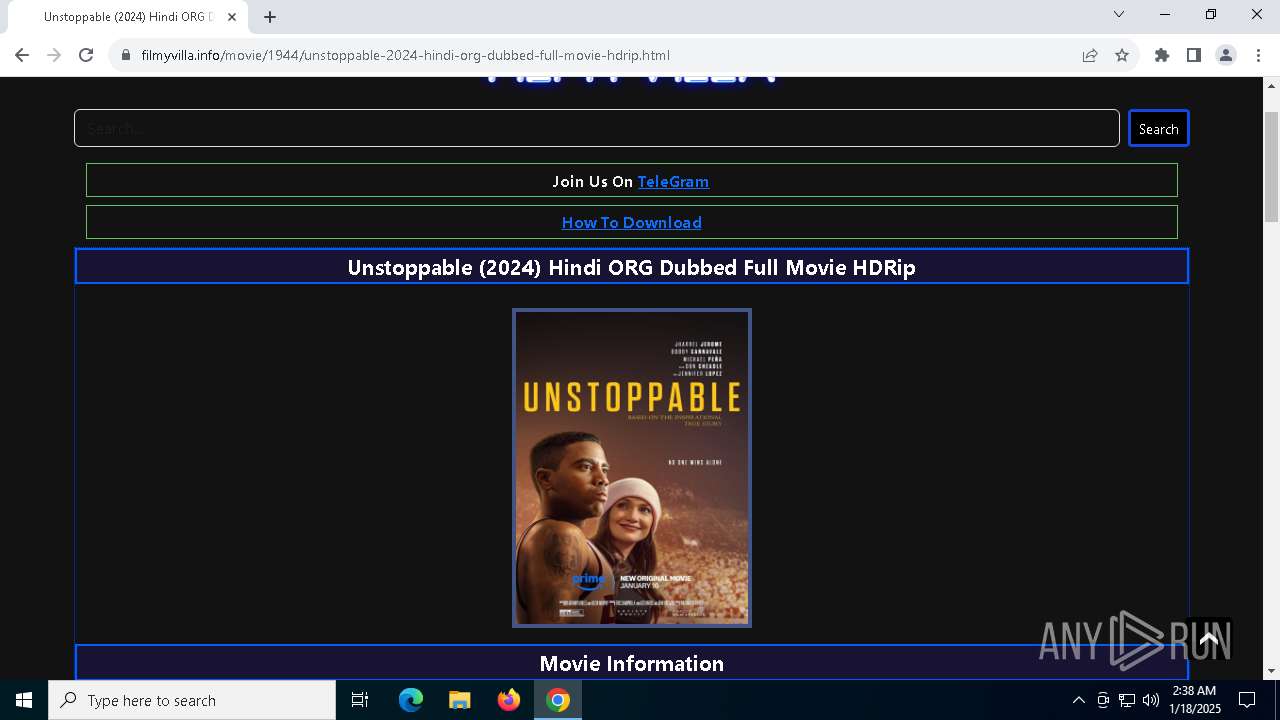The width and height of the screenshot is (1280, 720).
Task: Launch Microsoft Edge from taskbar
Action: [411, 700]
